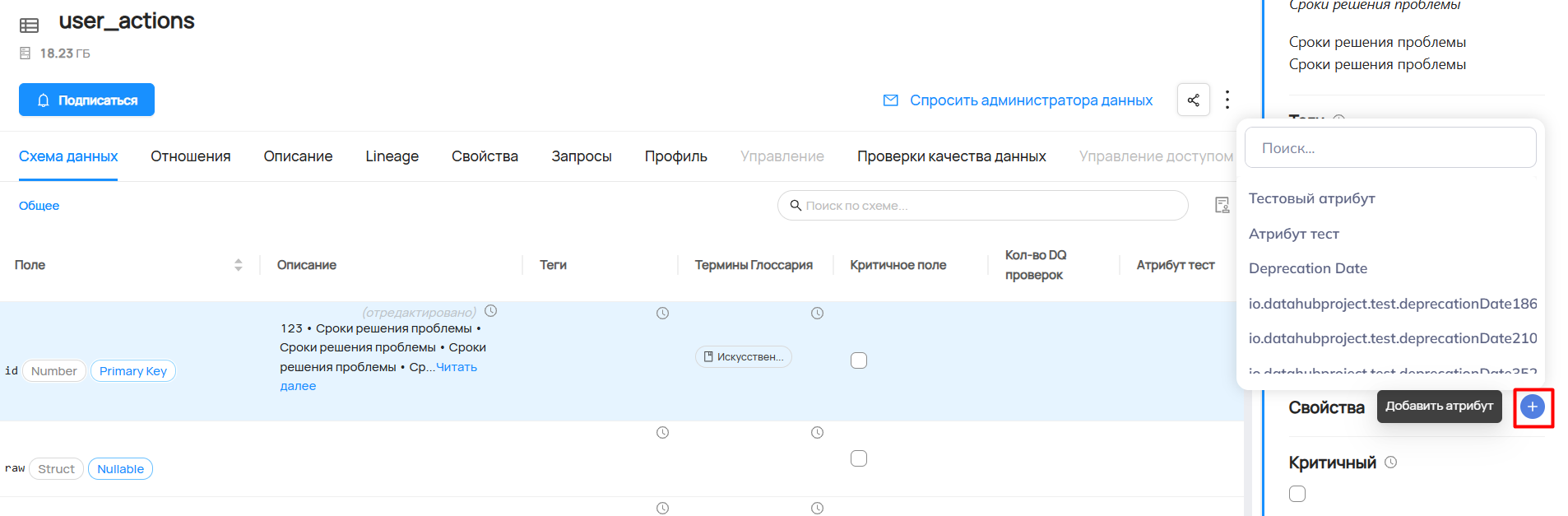Choose Тестовый атрибут from the dropdown
The image size is (1568, 516).
click(x=1311, y=198)
